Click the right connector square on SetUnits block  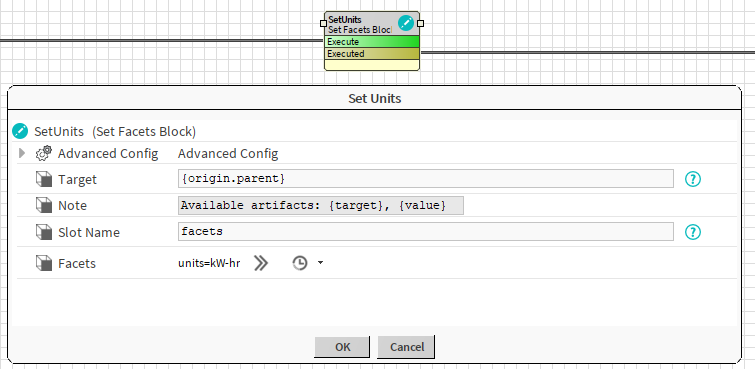point(420,23)
